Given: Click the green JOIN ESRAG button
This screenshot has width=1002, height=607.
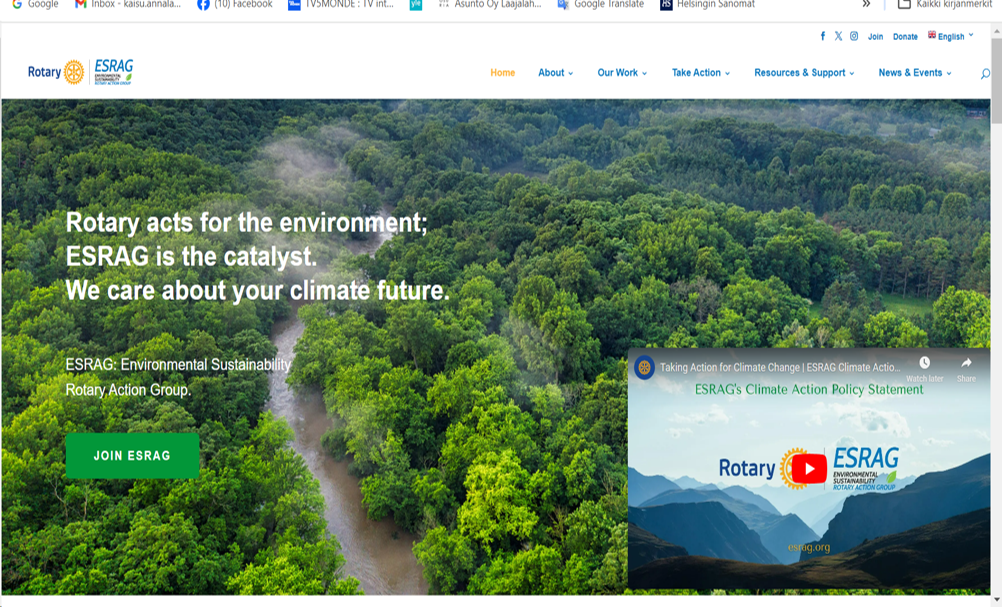Looking at the screenshot, I should pos(132,456).
